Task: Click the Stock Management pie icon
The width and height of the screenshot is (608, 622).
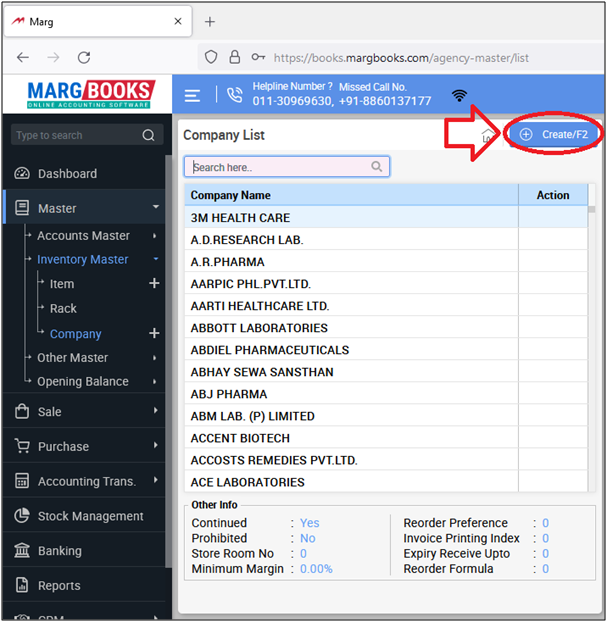Action: 22,515
